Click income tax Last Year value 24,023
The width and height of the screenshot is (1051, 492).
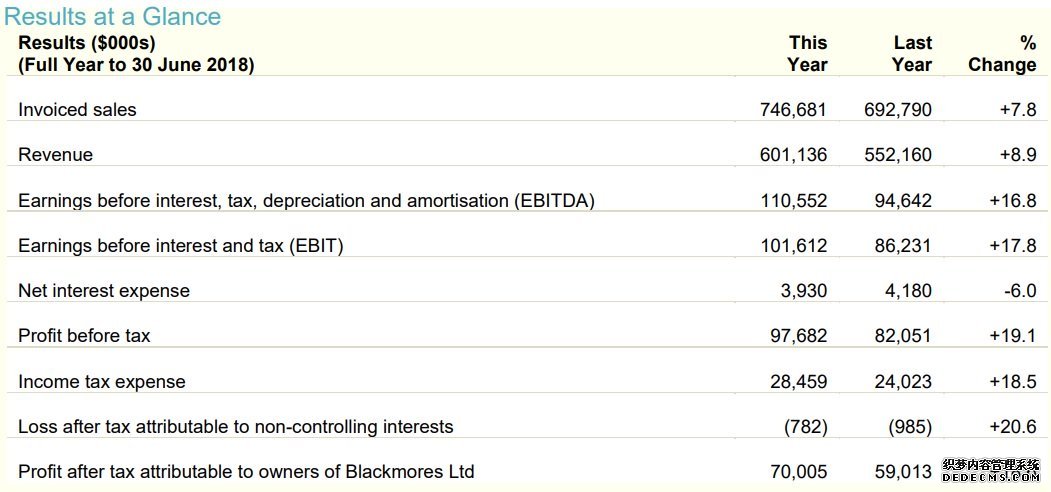pos(903,382)
